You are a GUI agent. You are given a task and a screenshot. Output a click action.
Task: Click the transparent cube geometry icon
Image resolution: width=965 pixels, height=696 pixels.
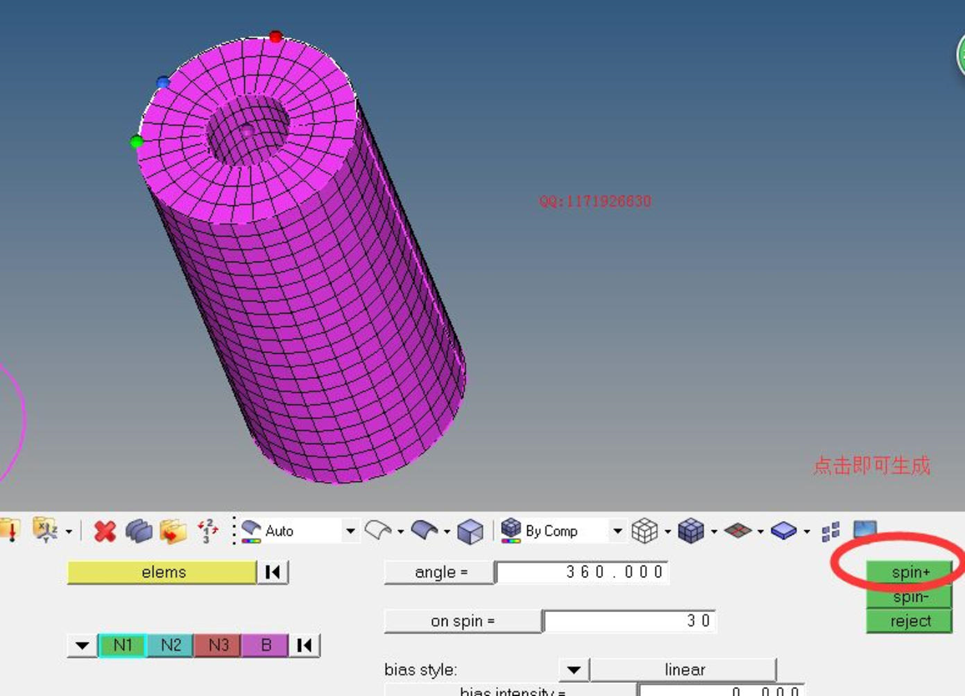[x=470, y=531]
